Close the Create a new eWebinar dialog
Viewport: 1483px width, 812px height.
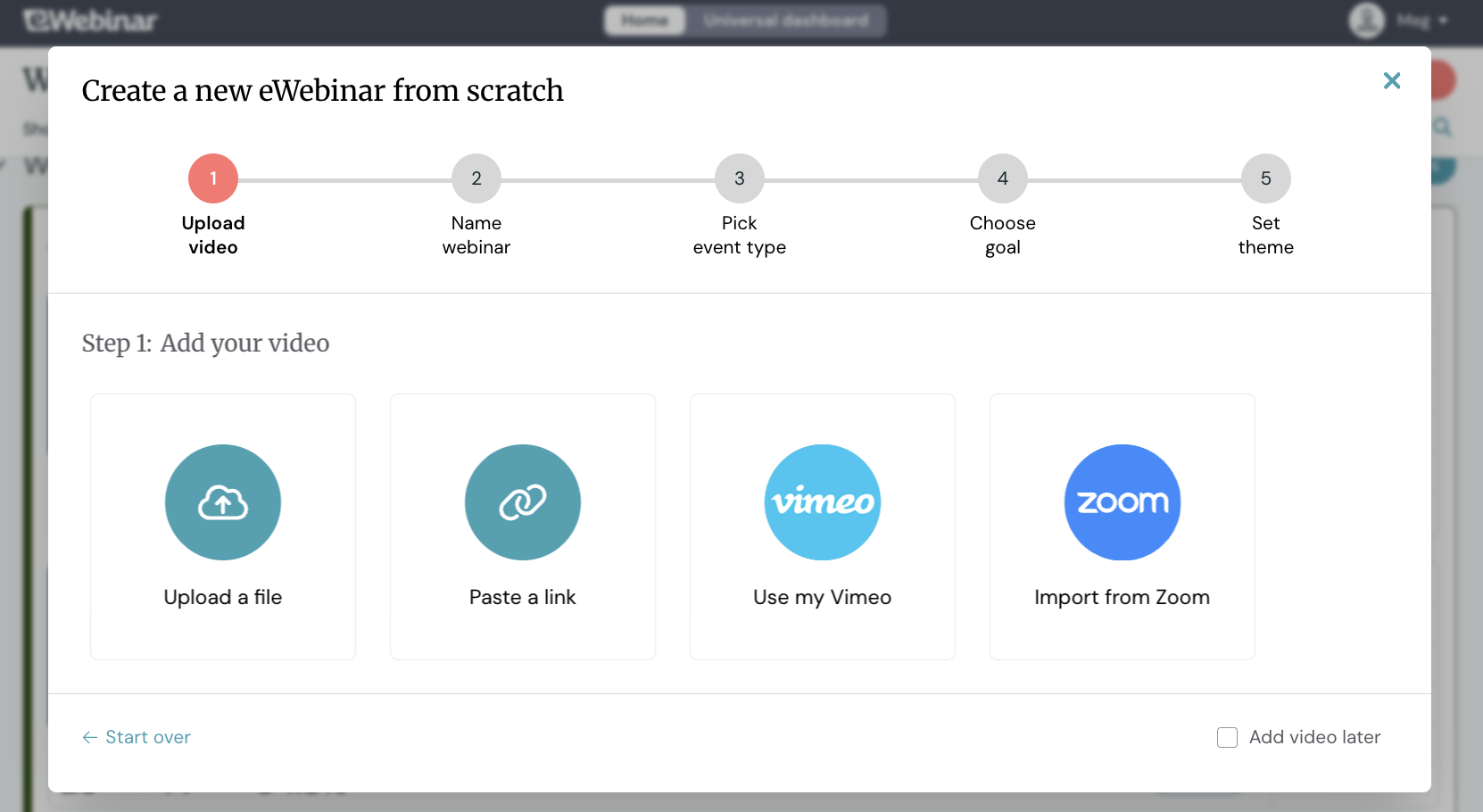pyautogui.click(x=1391, y=80)
